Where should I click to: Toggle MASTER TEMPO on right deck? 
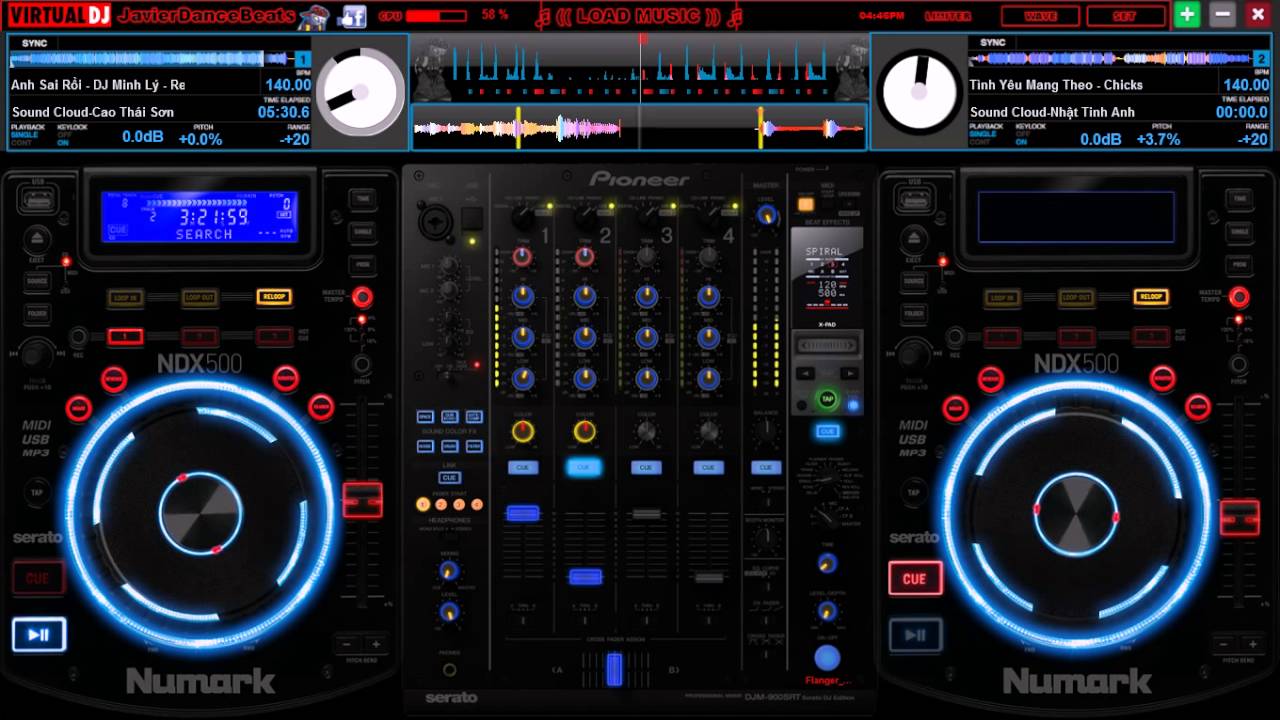(1239, 297)
